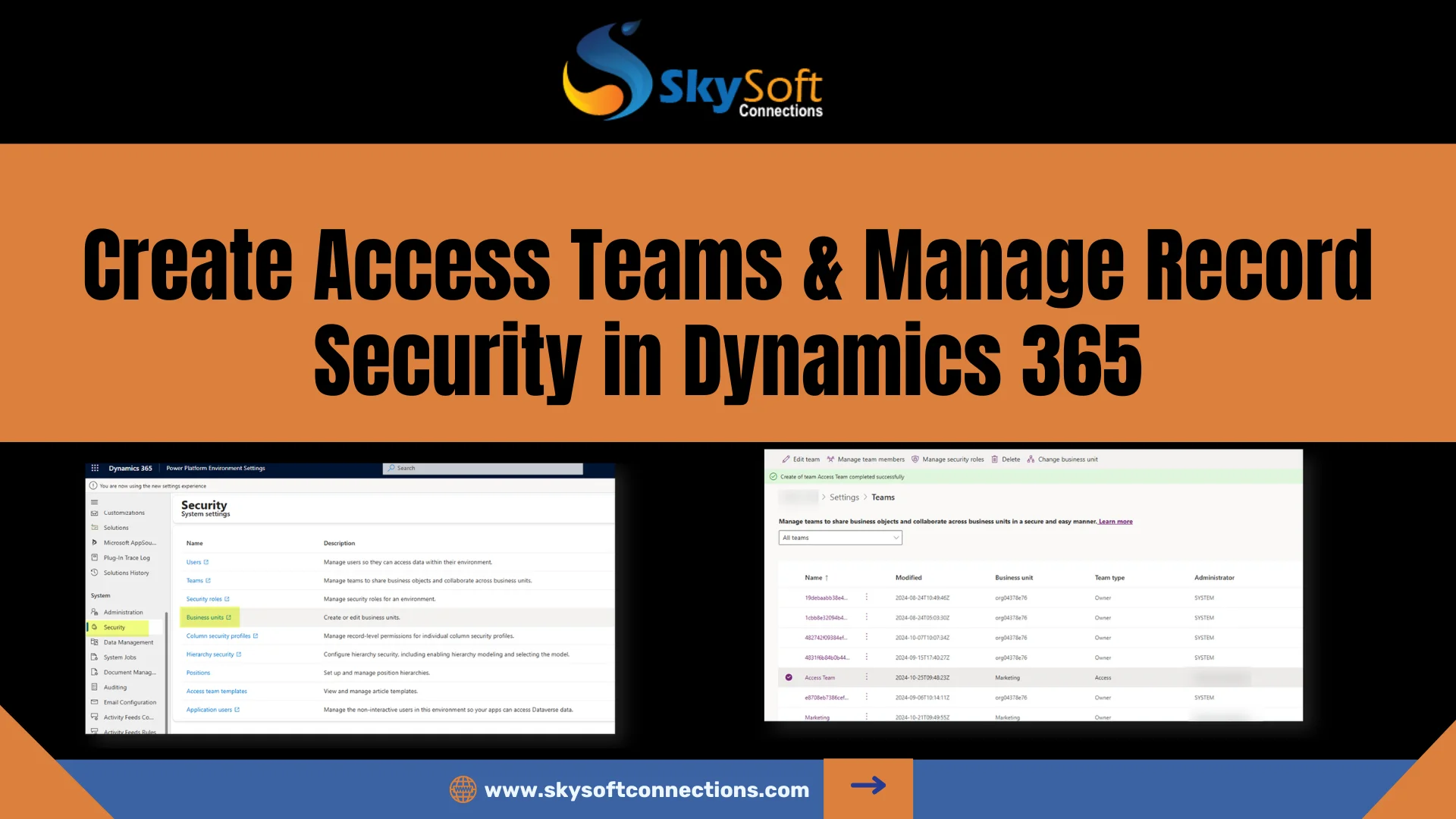Image resolution: width=1456 pixels, height=819 pixels.
Task: Open the Marketing team name link
Action: (817, 717)
